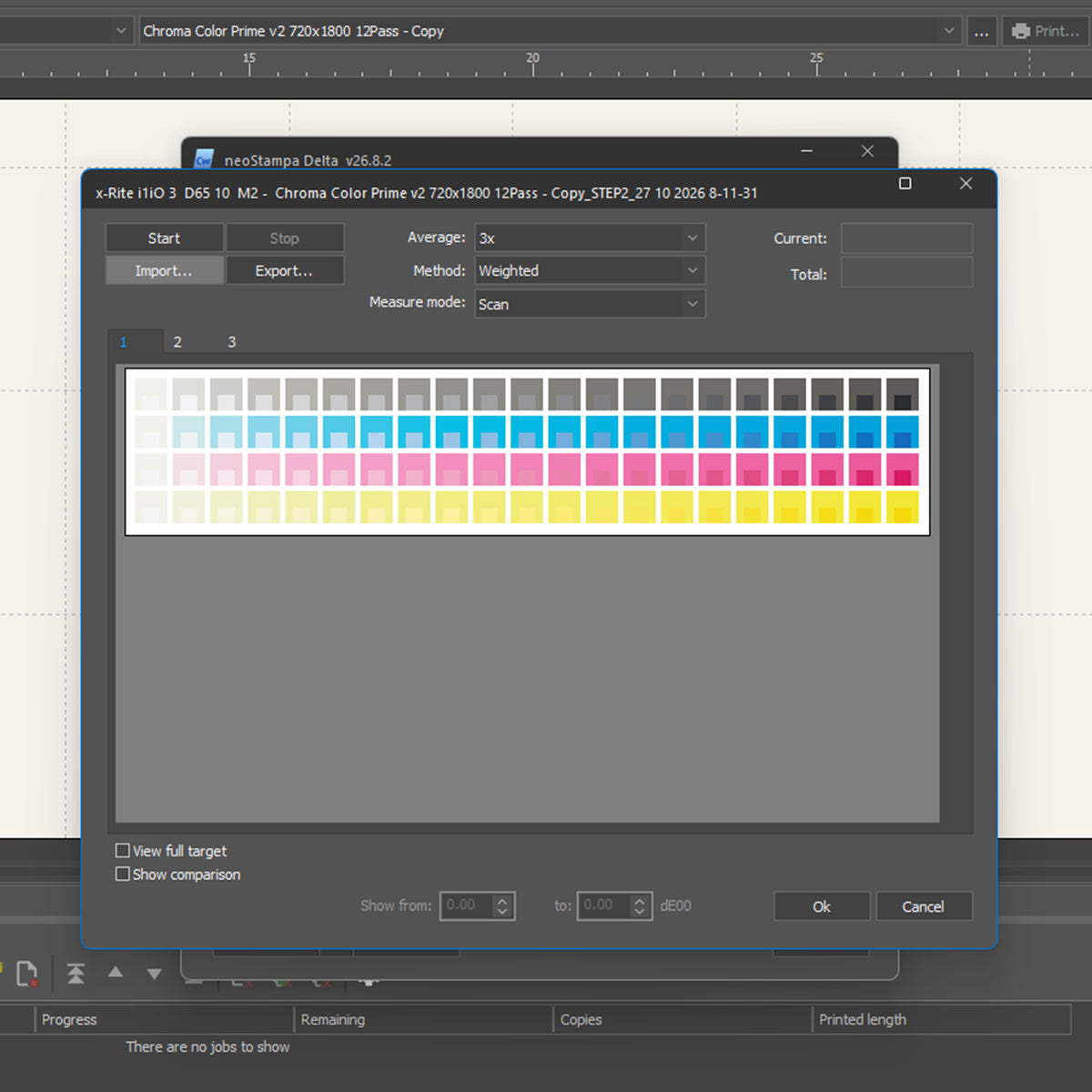The width and height of the screenshot is (1092, 1092).
Task: Confirm the dialog with Ok
Action: [x=822, y=906]
